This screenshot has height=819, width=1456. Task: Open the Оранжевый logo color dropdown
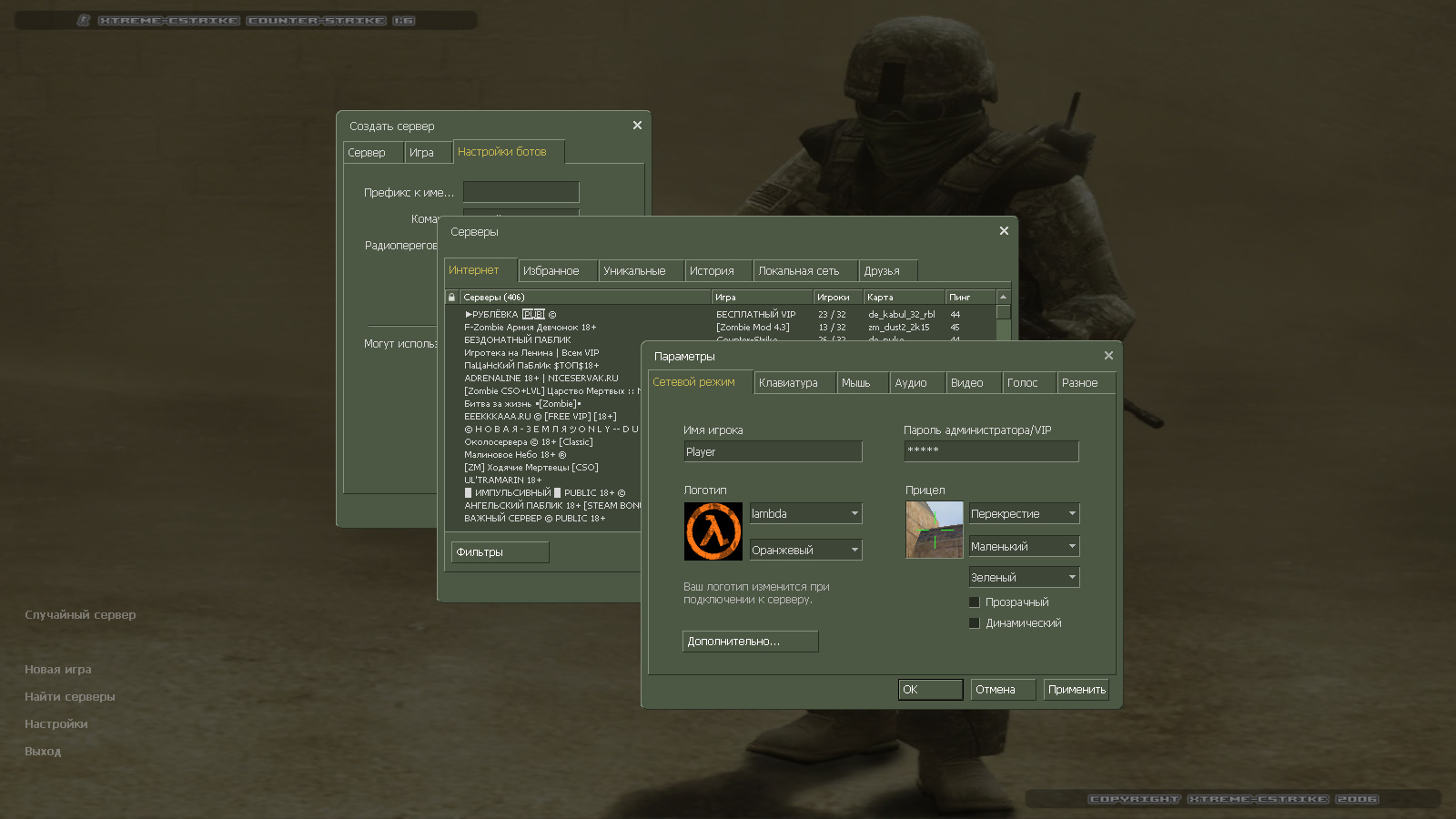click(x=805, y=551)
